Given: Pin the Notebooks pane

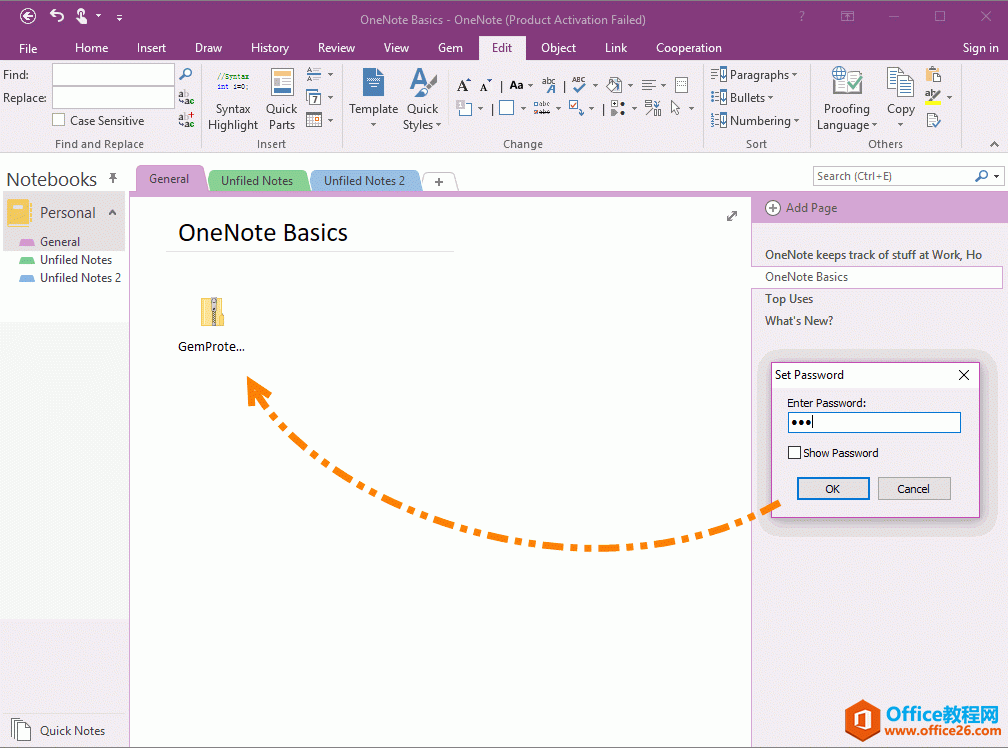Looking at the screenshot, I should tap(113, 178).
